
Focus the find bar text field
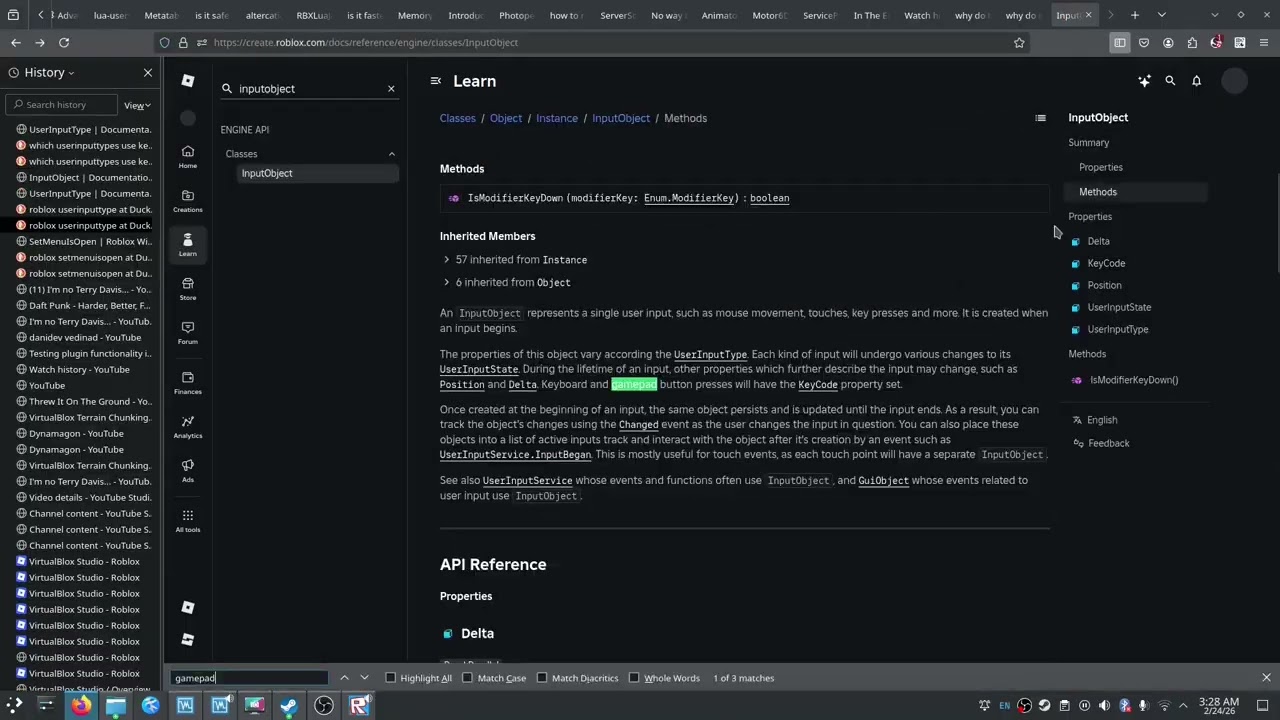coord(249,678)
